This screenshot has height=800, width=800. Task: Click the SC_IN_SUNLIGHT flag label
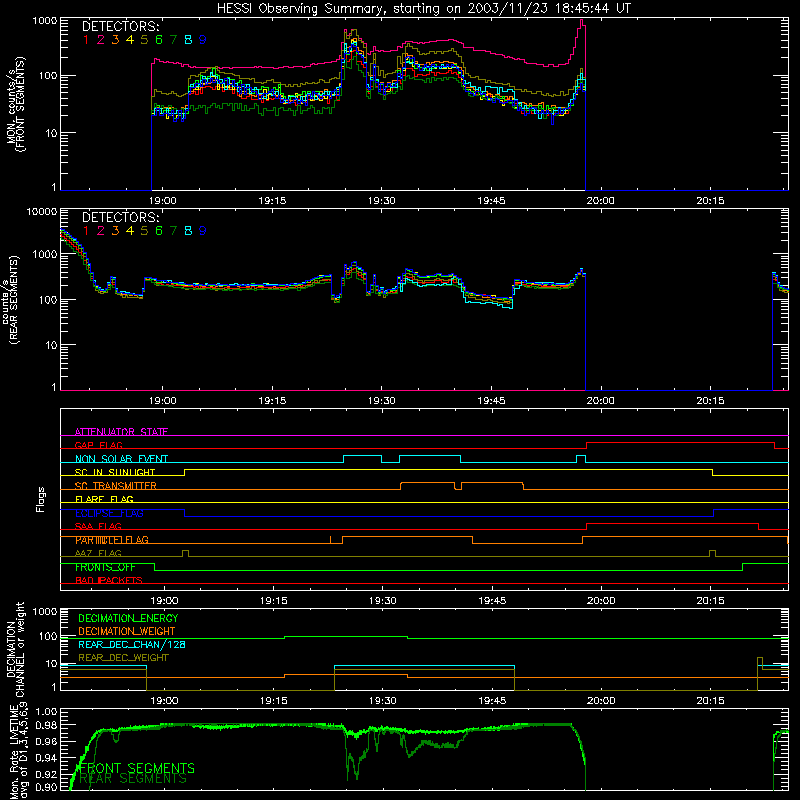[115, 472]
